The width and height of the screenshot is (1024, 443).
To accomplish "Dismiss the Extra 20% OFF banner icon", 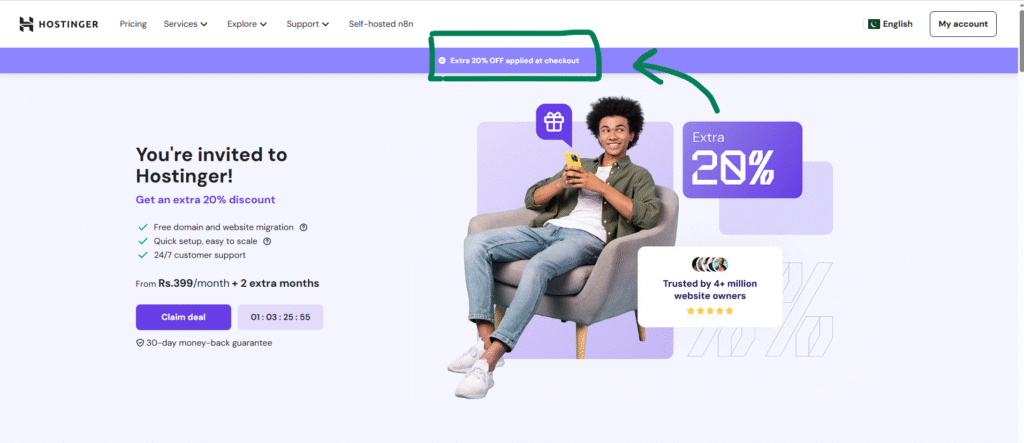I will 442,60.
